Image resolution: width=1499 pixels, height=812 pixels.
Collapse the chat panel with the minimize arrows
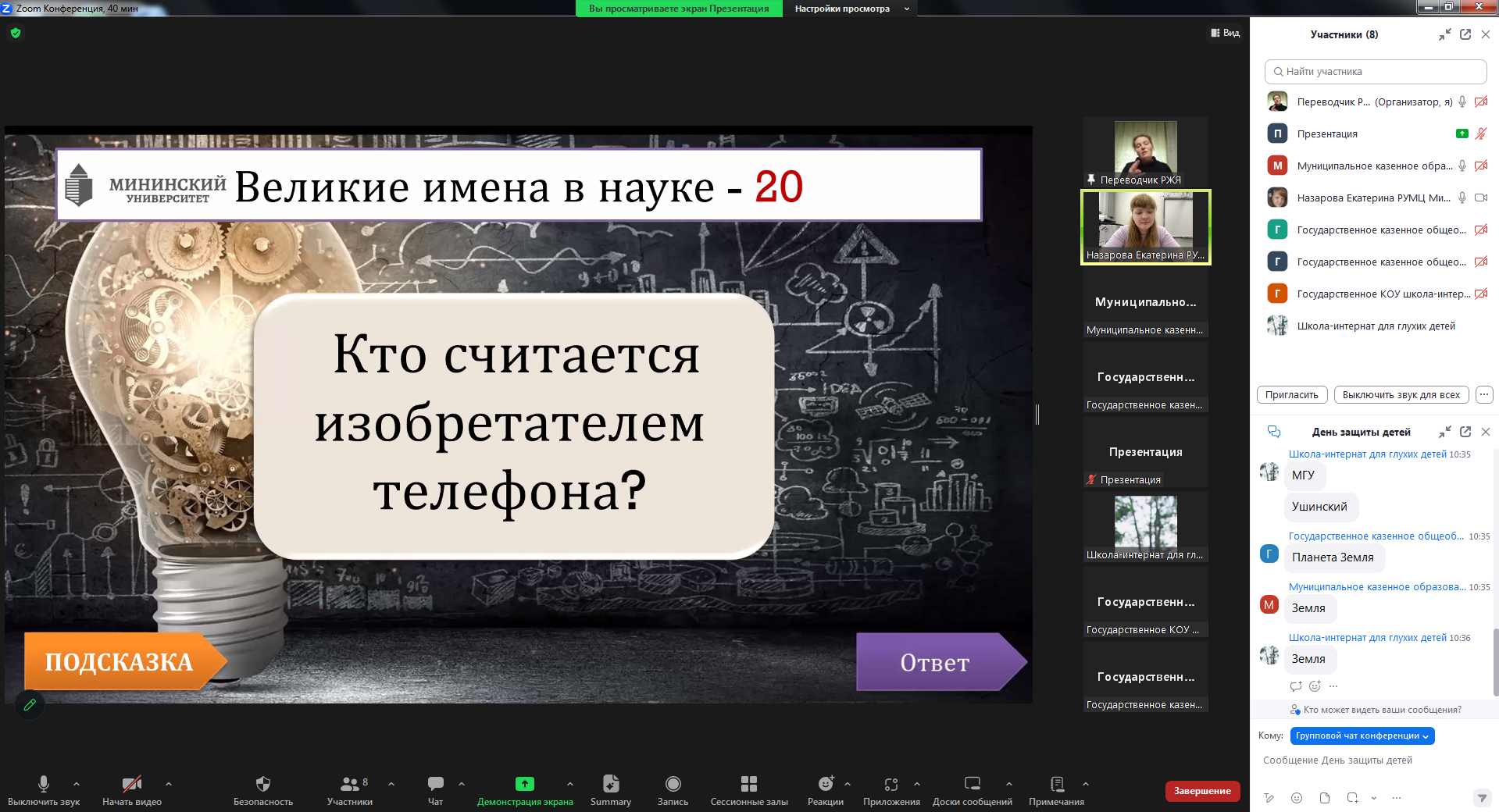(1445, 432)
